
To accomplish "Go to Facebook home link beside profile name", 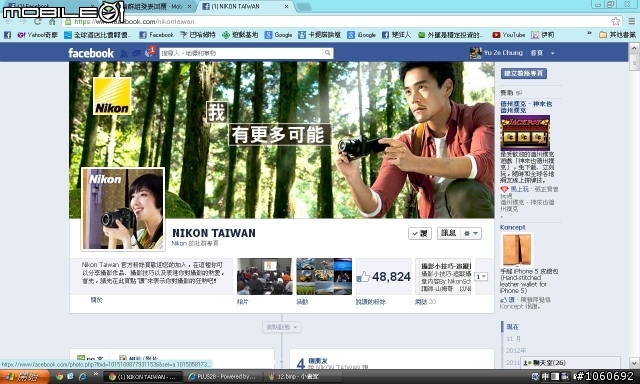I will (536, 53).
